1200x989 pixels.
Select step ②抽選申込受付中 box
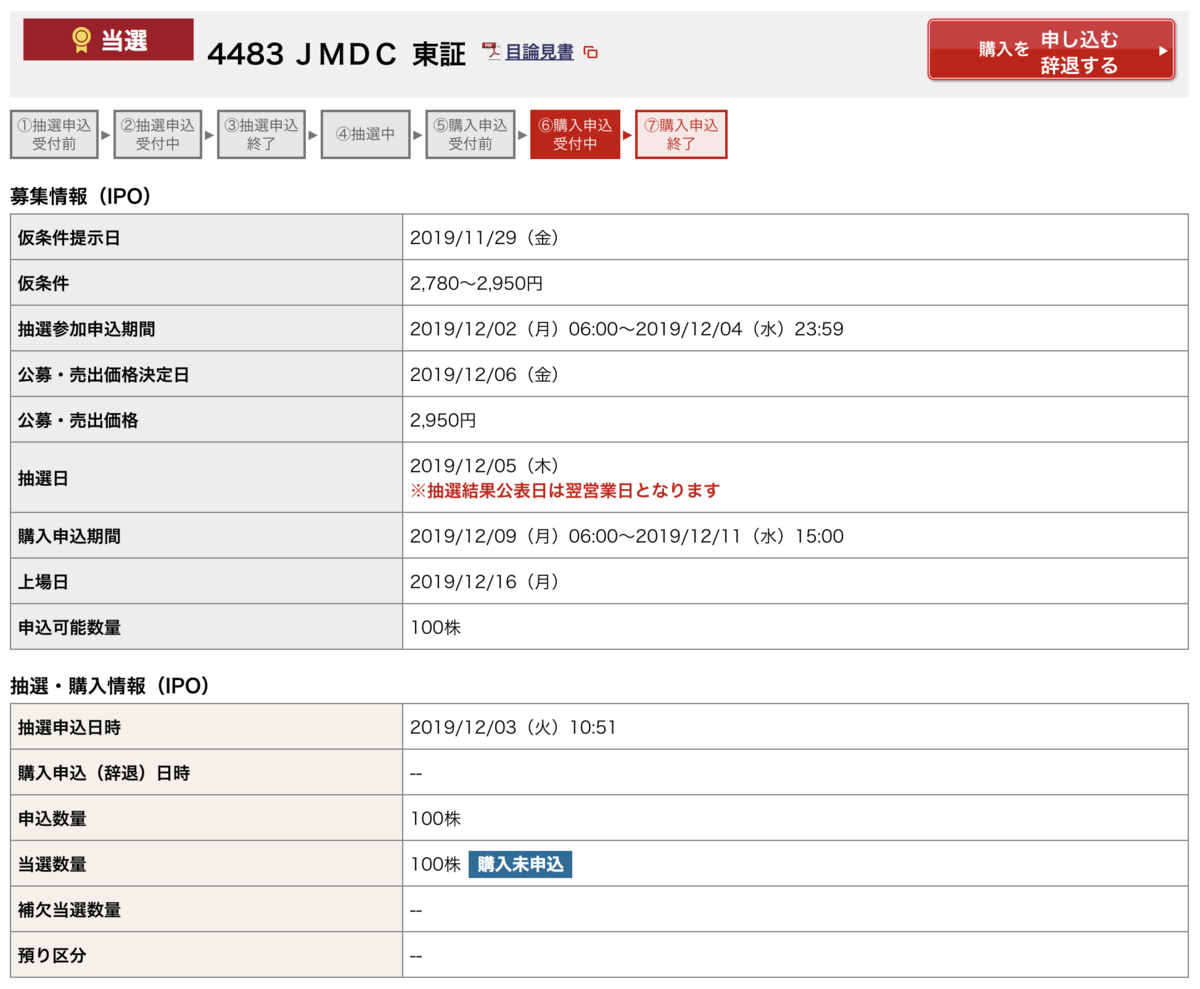(159, 135)
